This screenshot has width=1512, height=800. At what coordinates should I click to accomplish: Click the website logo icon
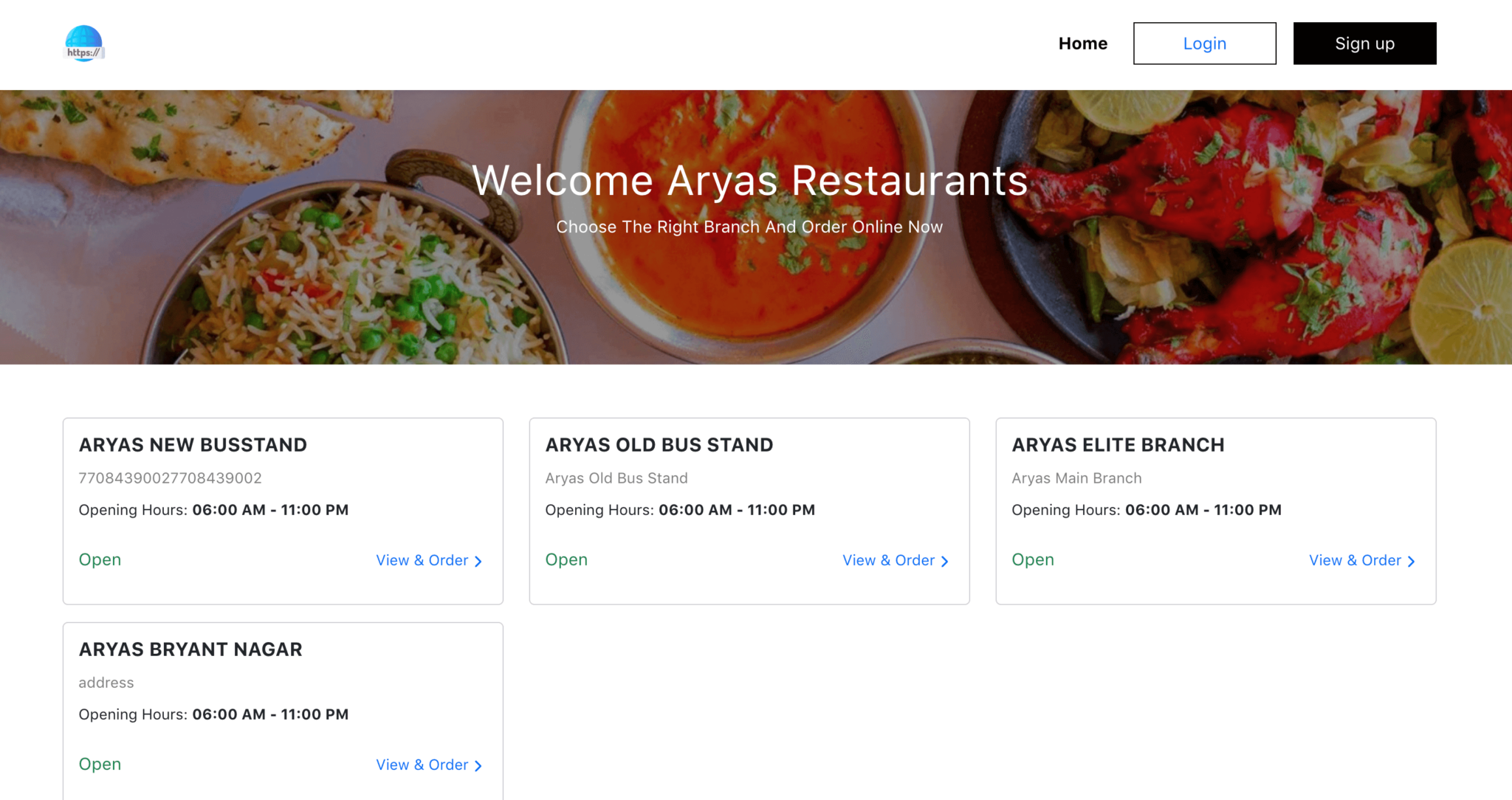tap(83, 43)
